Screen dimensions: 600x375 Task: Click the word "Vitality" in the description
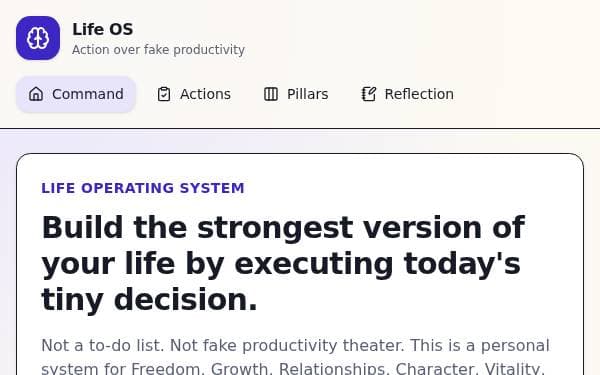click(514, 368)
